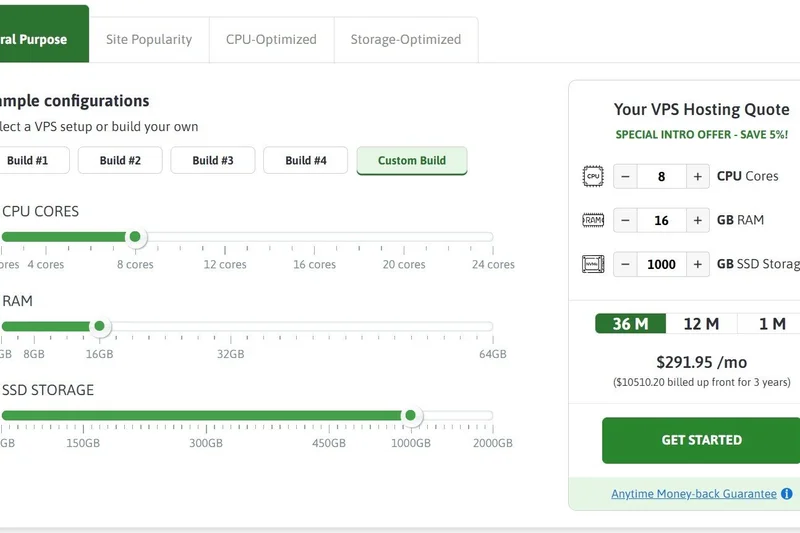The width and height of the screenshot is (800, 533).
Task: Click the SPECIAL INTRO OFFER - SAVE 5% text
Action: coord(702,135)
